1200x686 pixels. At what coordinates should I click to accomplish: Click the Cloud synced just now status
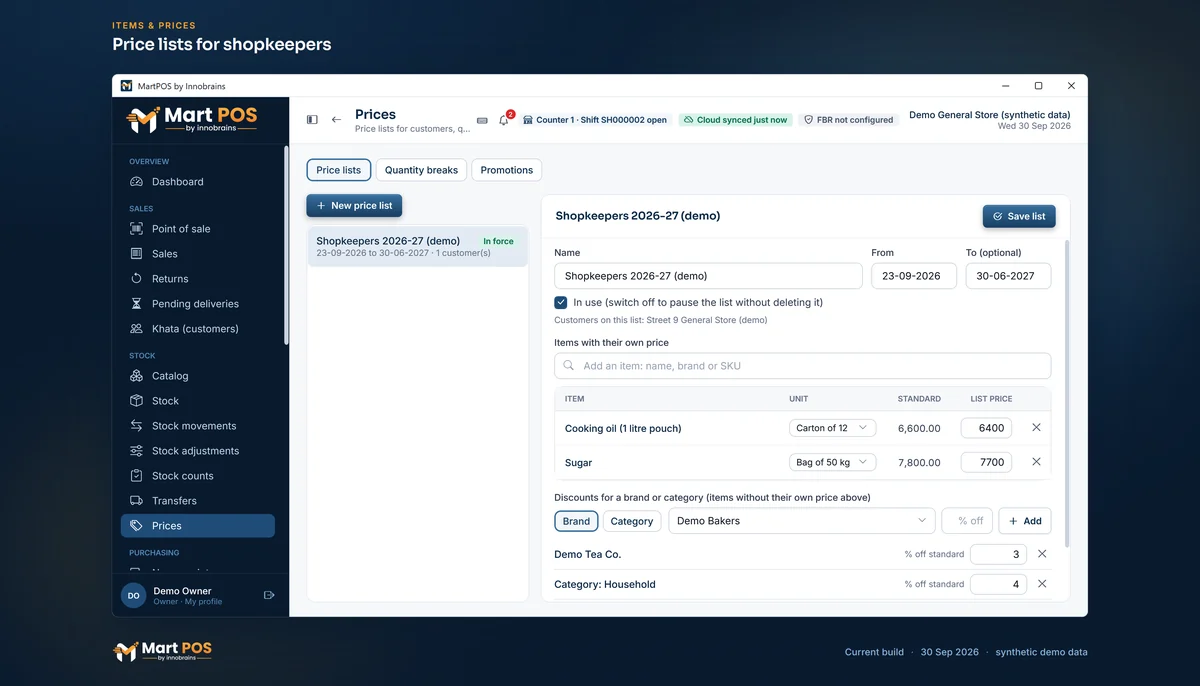coord(735,120)
